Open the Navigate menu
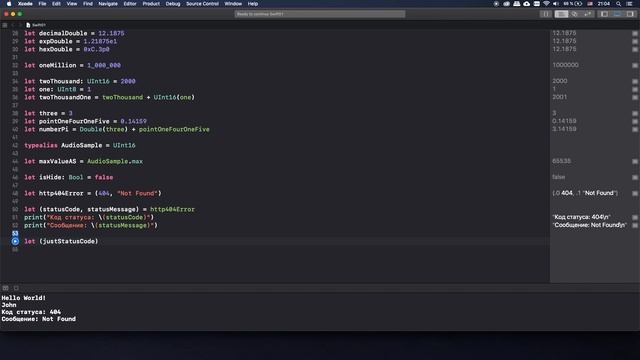This screenshot has height=360, width=640. coord(108,4)
